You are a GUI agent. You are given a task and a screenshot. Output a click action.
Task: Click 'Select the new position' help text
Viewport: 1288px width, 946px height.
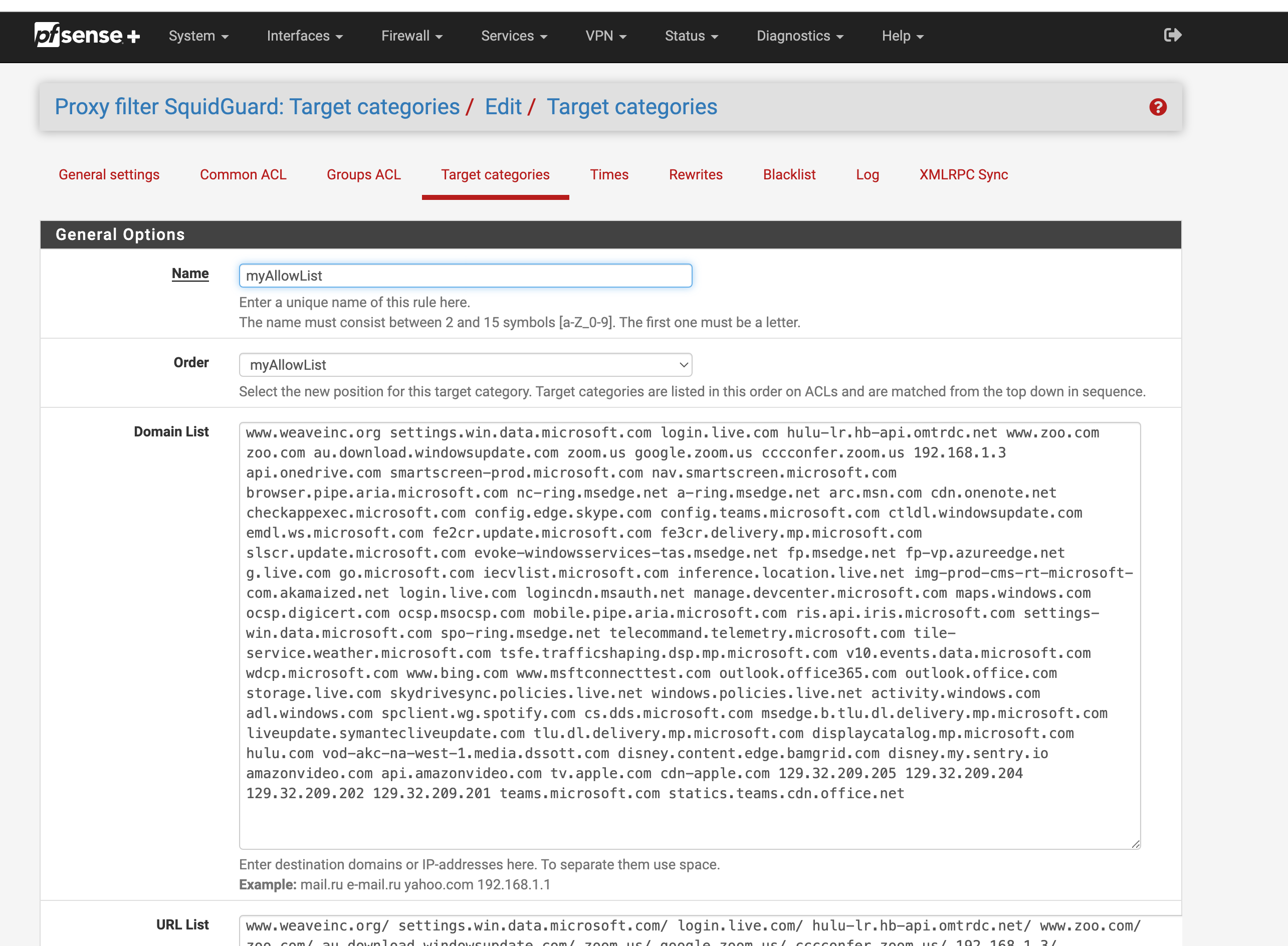693,392
